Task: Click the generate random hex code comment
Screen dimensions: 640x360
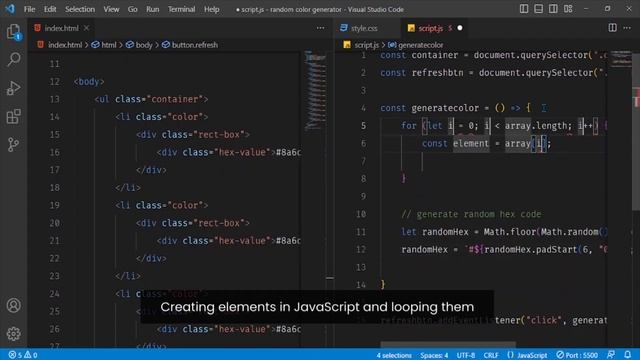Action: click(471, 214)
